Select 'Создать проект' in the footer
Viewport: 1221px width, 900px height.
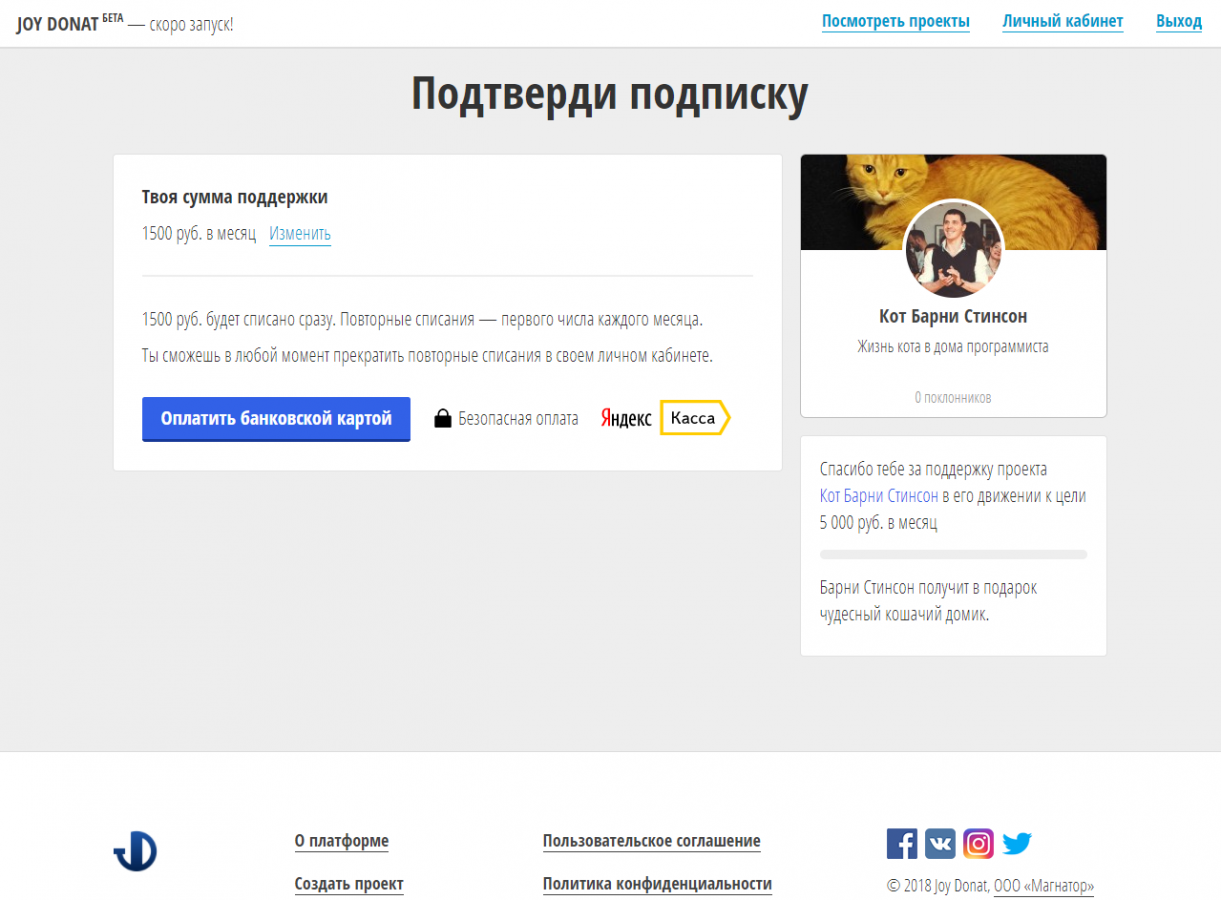349,884
